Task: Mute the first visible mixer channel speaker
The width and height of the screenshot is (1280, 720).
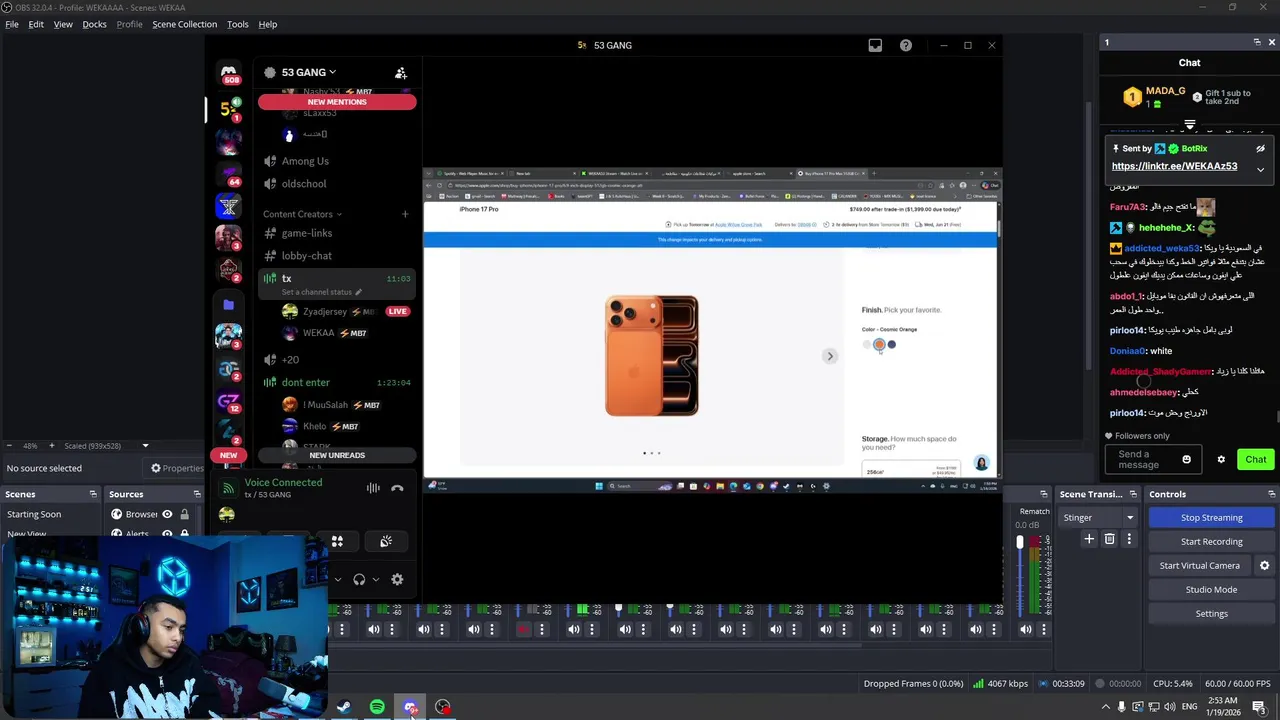Action: click(x=374, y=629)
